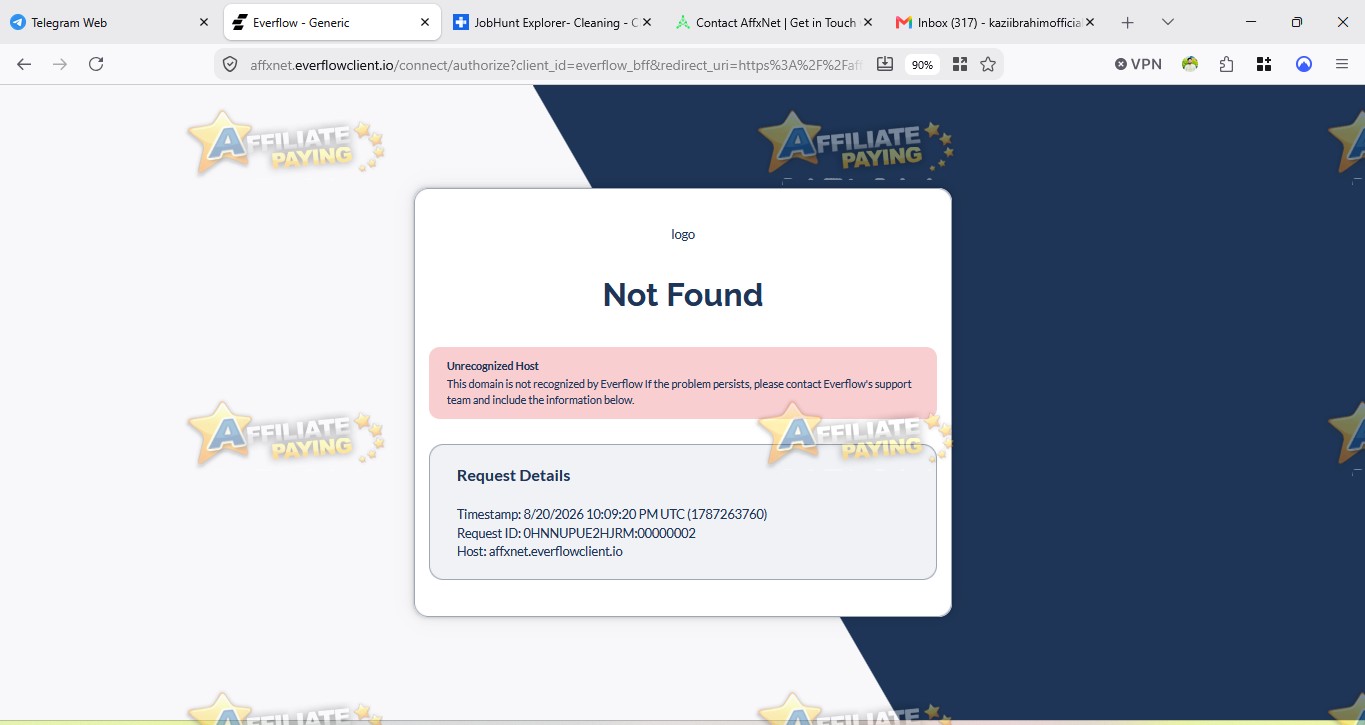1365x725 pixels.
Task: Open a new tab with the plus button
Action: tap(1128, 22)
